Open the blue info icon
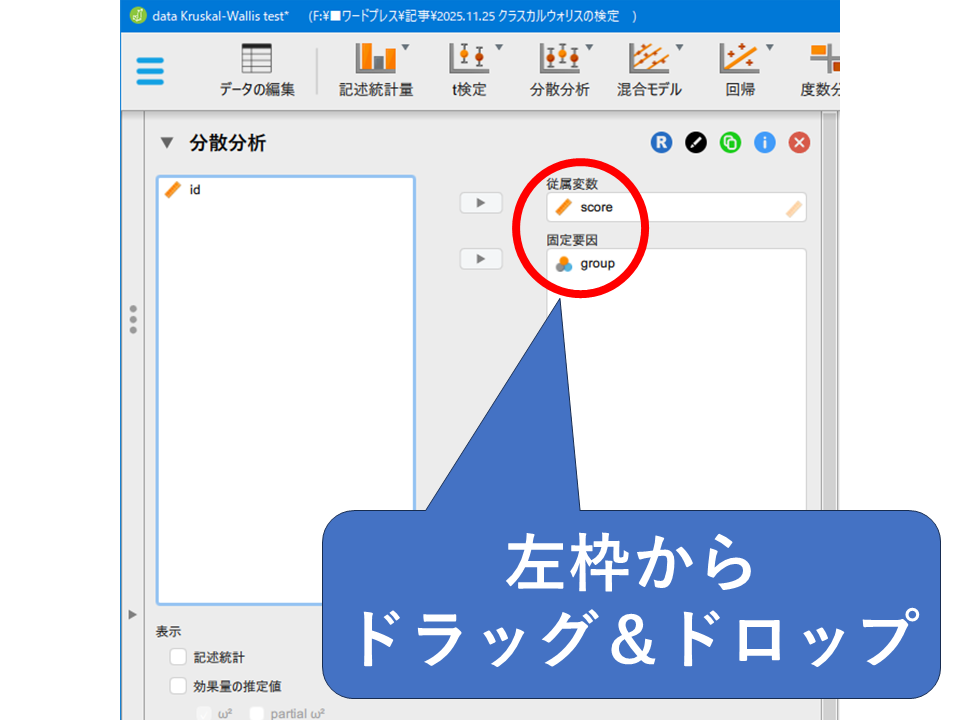This screenshot has height=720, width=960. (x=765, y=143)
